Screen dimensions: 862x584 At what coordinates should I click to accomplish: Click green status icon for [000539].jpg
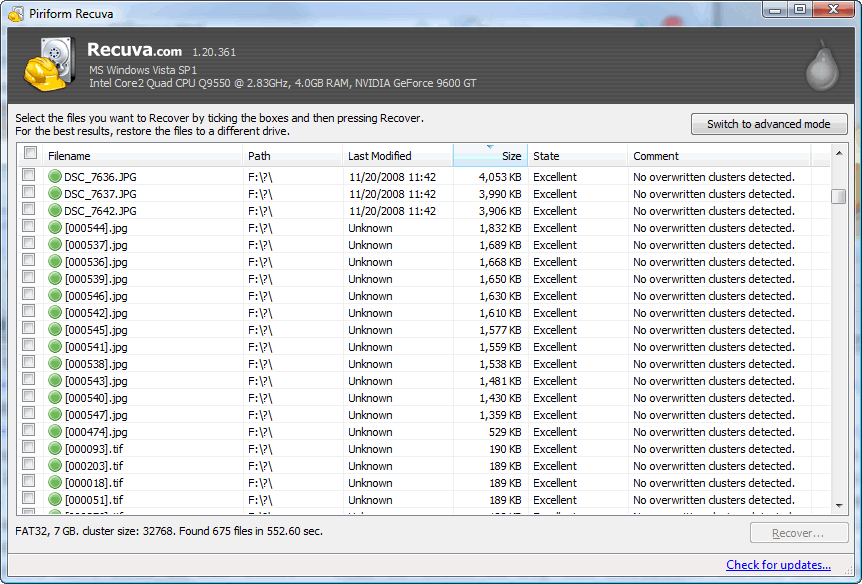[54, 279]
